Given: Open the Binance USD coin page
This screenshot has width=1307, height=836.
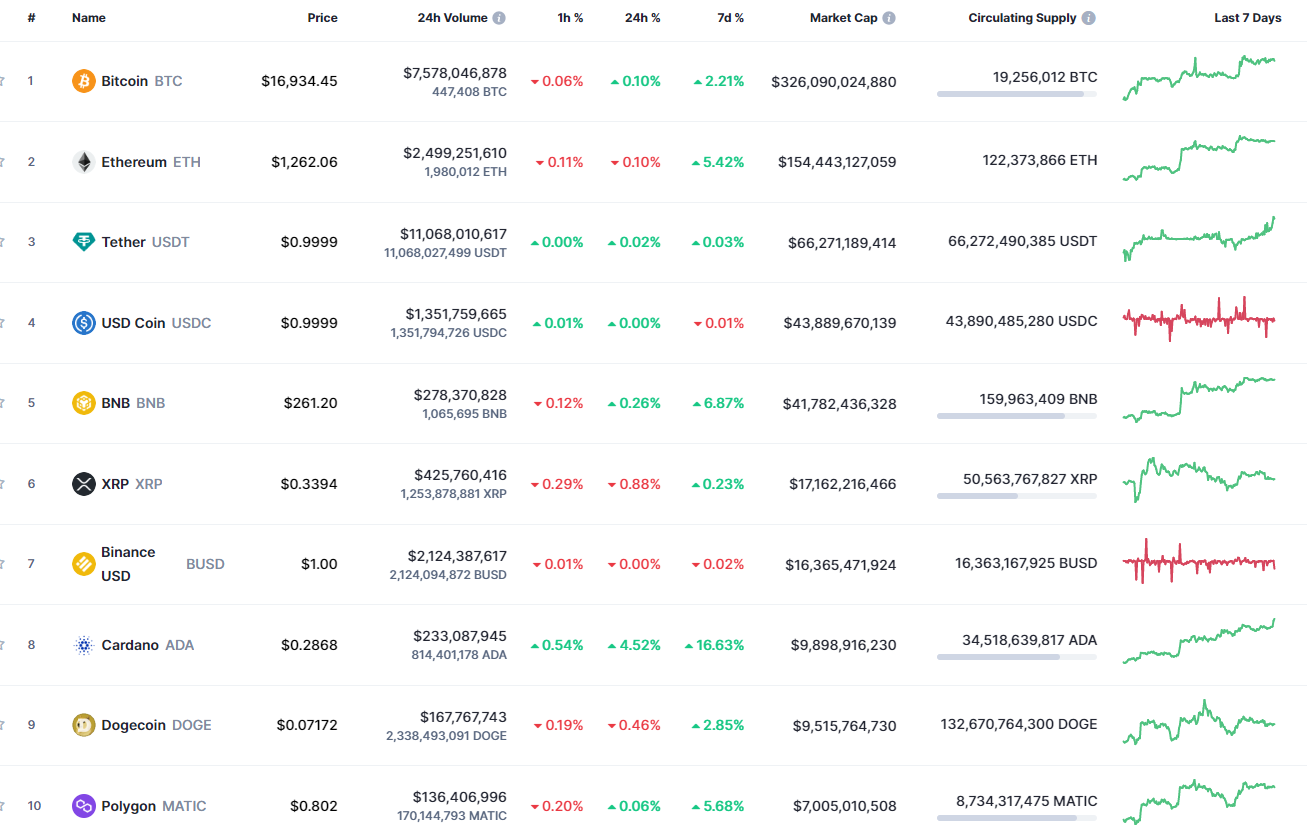Looking at the screenshot, I should pyautogui.click(x=128, y=563).
